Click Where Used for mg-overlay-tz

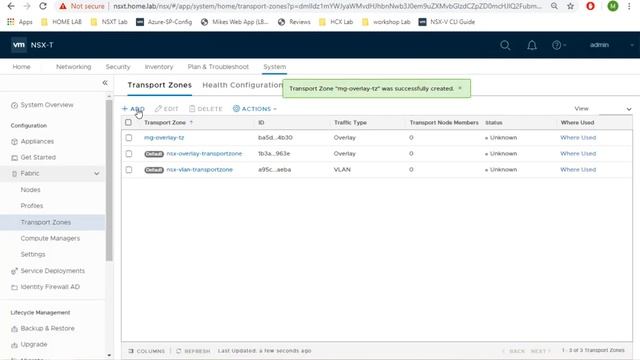(578, 138)
